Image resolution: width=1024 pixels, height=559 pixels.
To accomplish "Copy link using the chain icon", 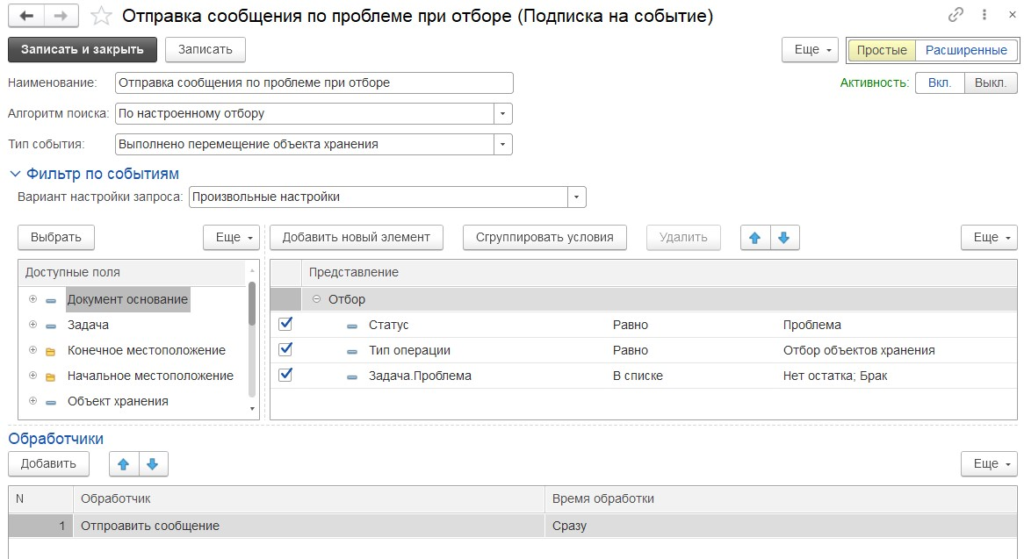I will [955, 16].
